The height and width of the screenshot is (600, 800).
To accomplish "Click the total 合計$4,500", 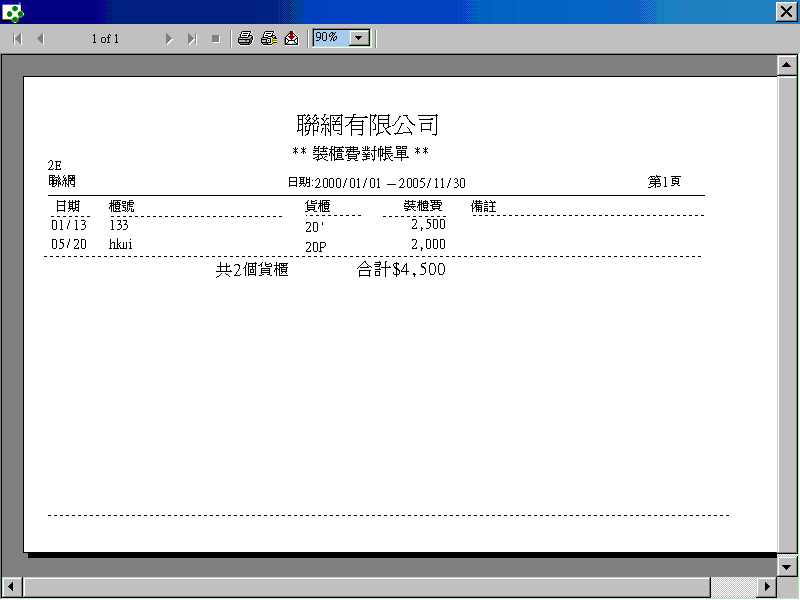I will coord(401,269).
